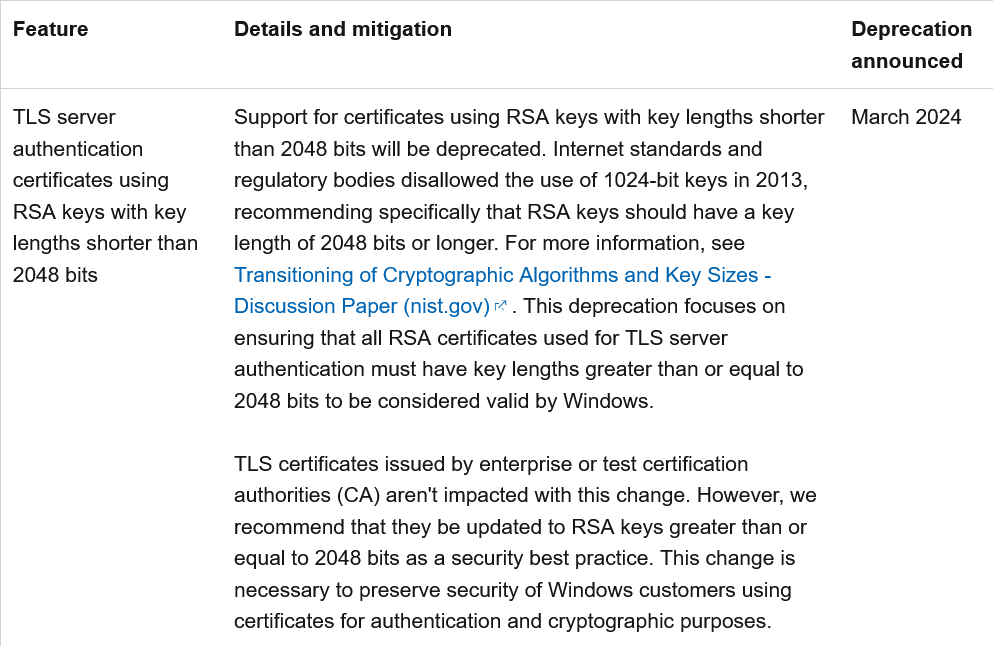The height and width of the screenshot is (646, 993).
Task: Click the 'certificates for authentication and cryptographic purposes' line
Action: click(502, 621)
